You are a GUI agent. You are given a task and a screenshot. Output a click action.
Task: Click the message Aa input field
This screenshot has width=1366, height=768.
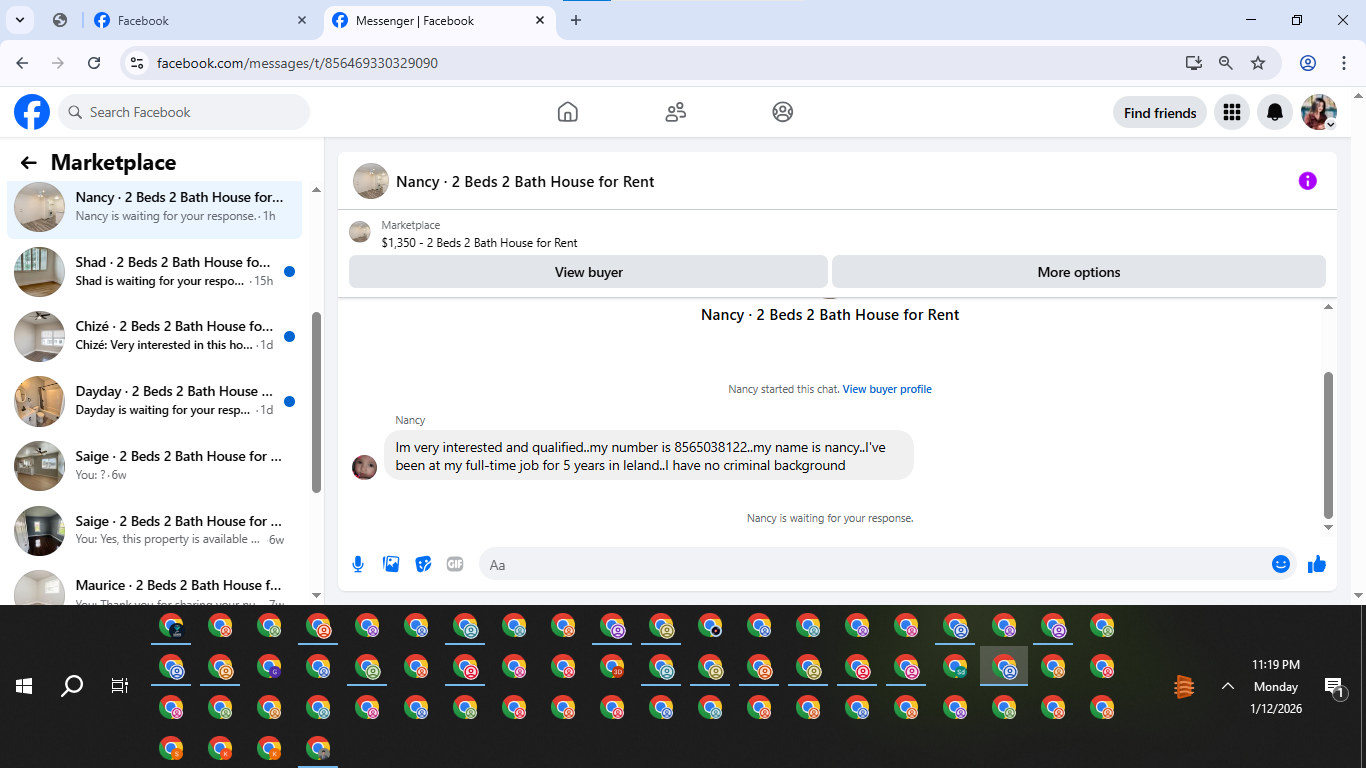874,565
